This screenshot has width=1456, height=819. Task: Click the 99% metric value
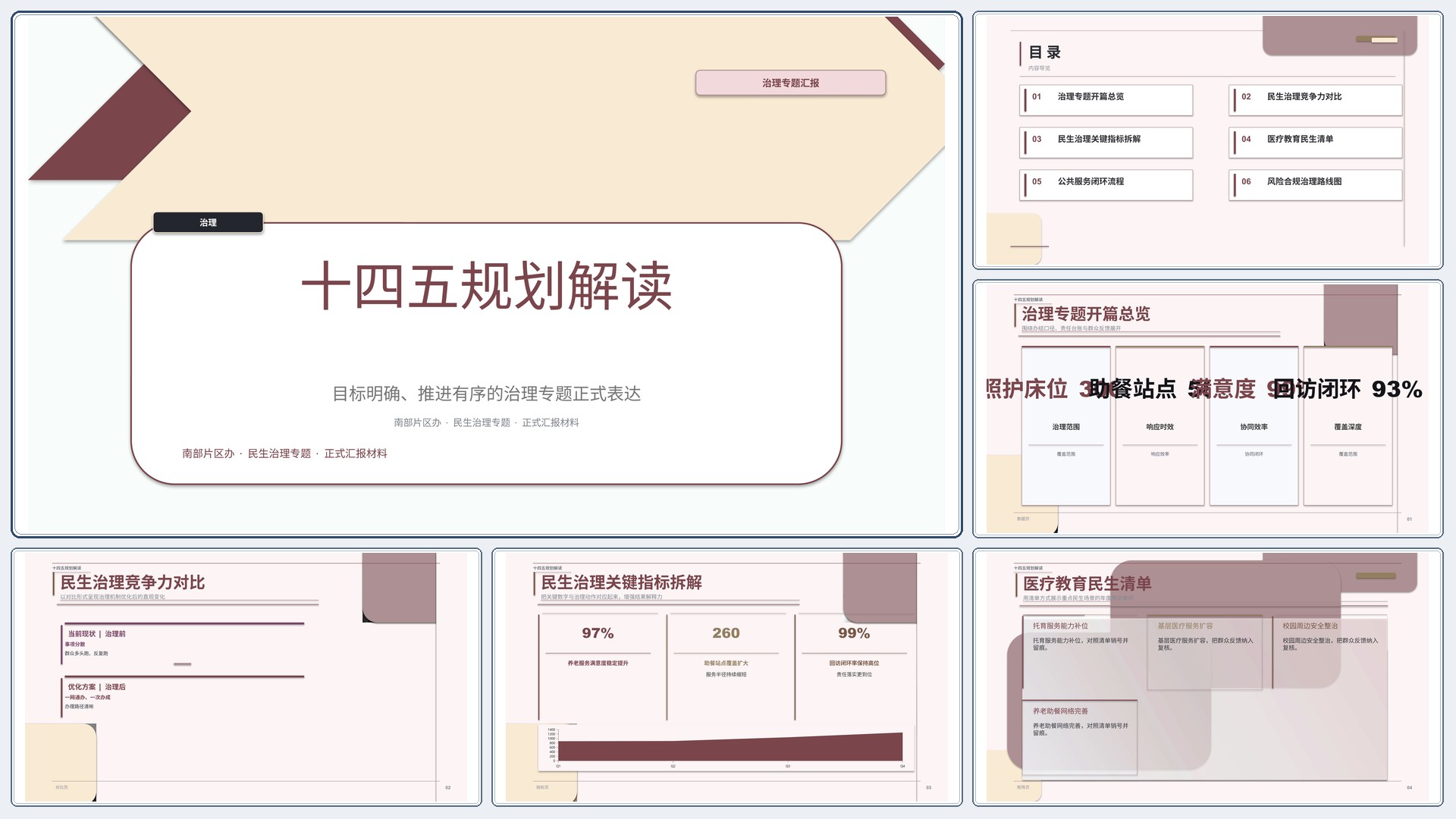pyautogui.click(x=854, y=633)
